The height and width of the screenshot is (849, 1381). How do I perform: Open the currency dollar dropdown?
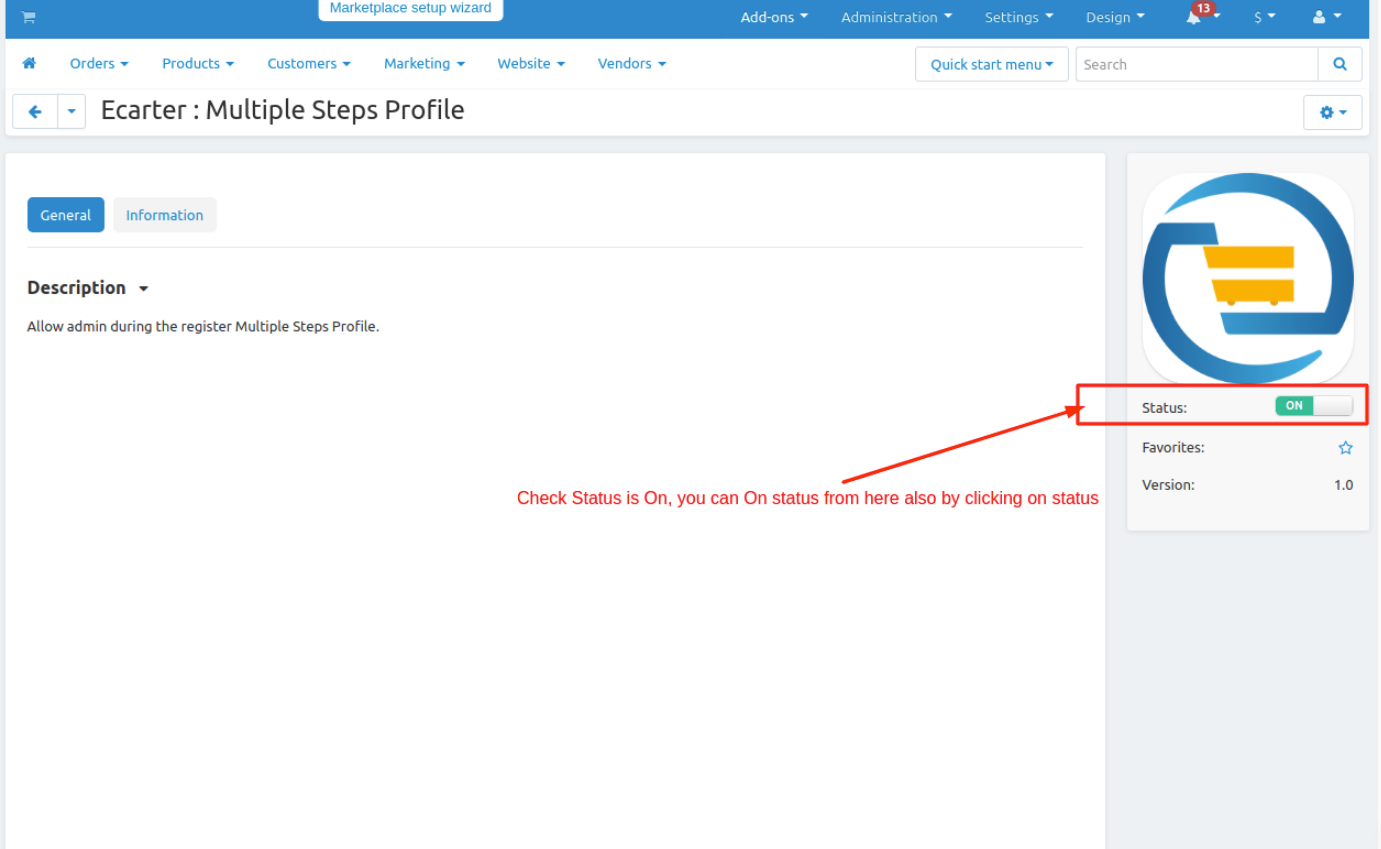(1264, 17)
